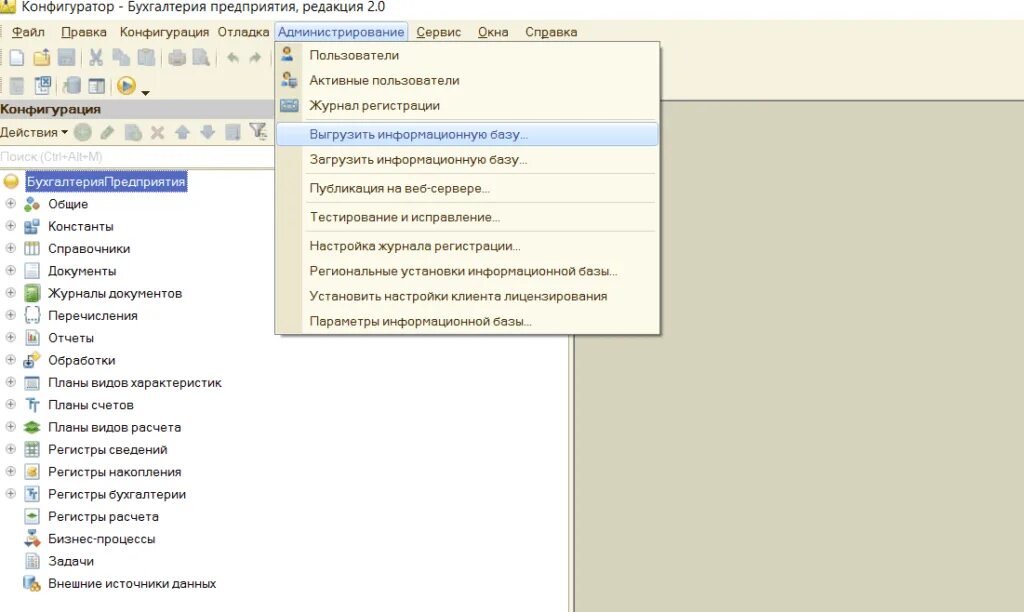Close the Администрирование menu header

[x=341, y=32]
